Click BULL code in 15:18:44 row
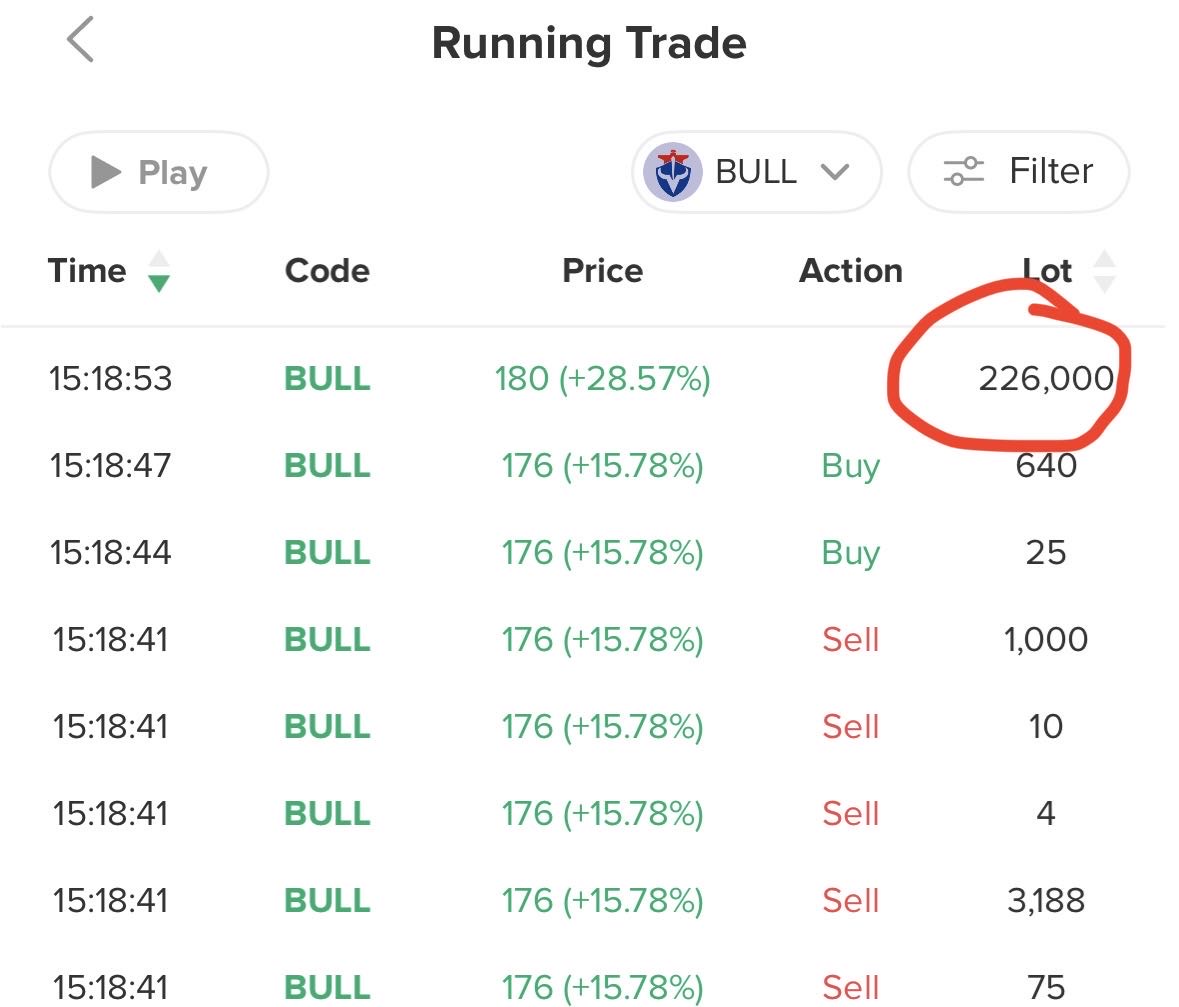This screenshot has width=1179, height=1007. click(x=327, y=553)
